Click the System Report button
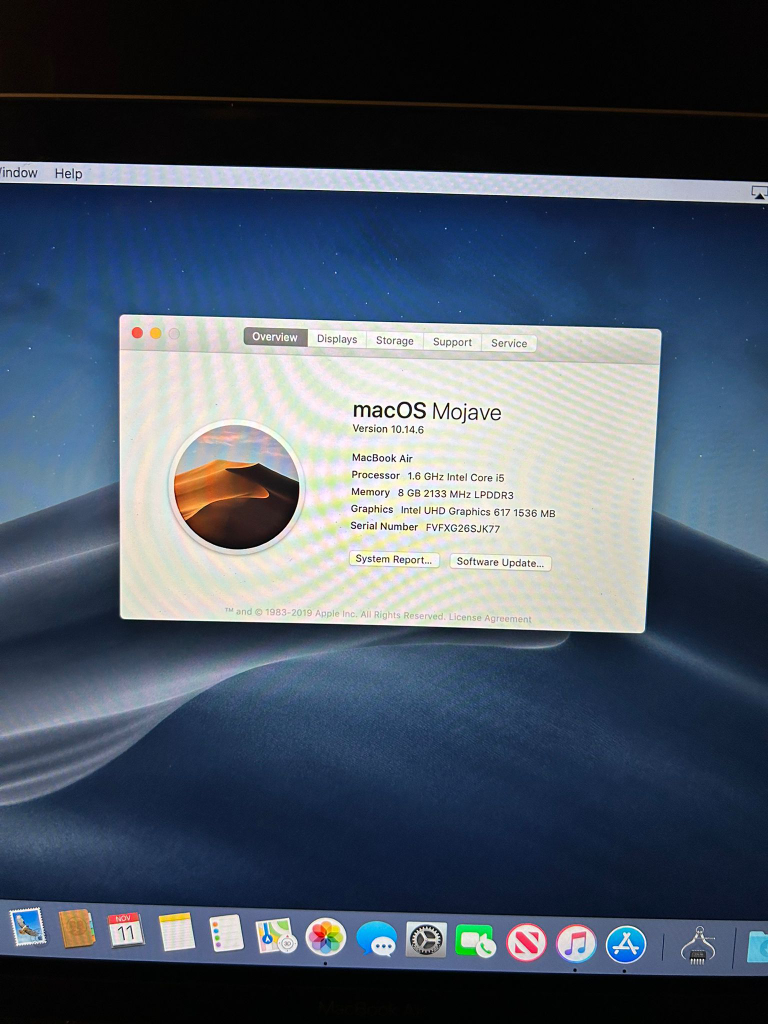This screenshot has height=1024, width=768. tap(394, 560)
